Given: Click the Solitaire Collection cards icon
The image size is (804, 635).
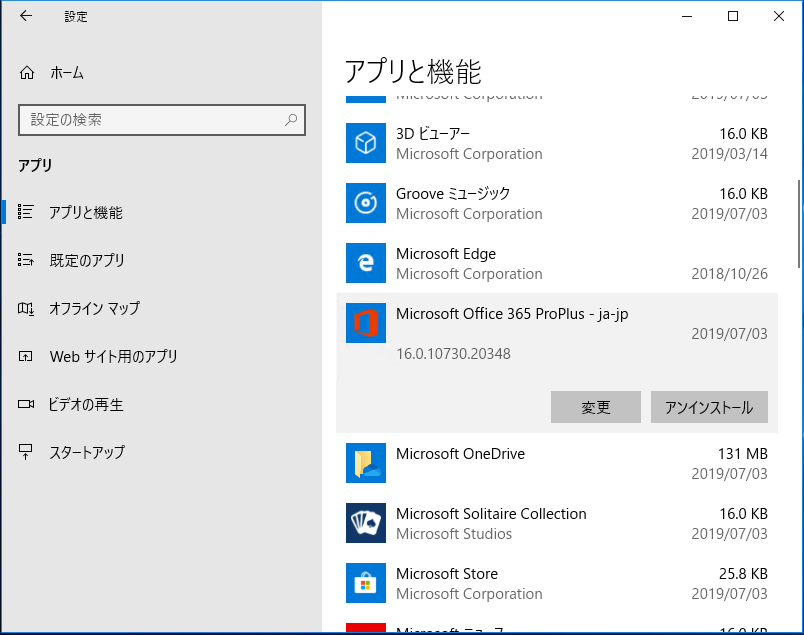Looking at the screenshot, I should (366, 523).
